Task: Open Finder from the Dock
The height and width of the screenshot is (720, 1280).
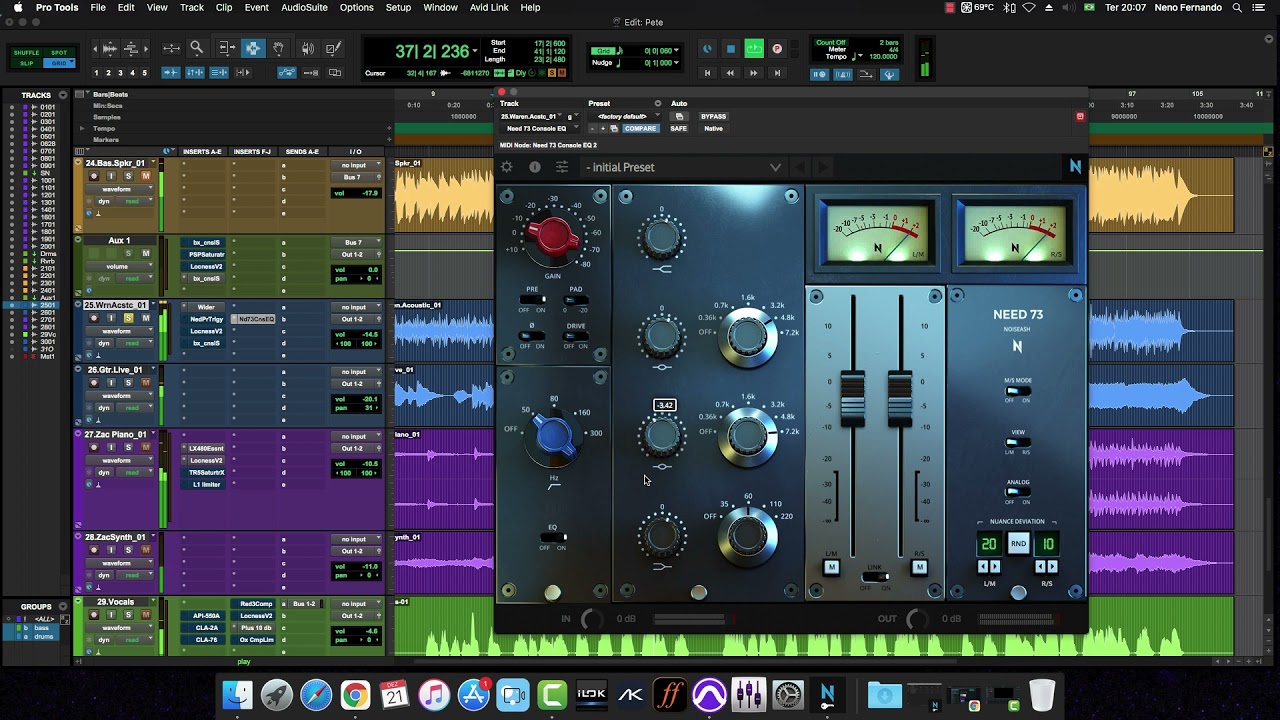Action: [x=237, y=695]
